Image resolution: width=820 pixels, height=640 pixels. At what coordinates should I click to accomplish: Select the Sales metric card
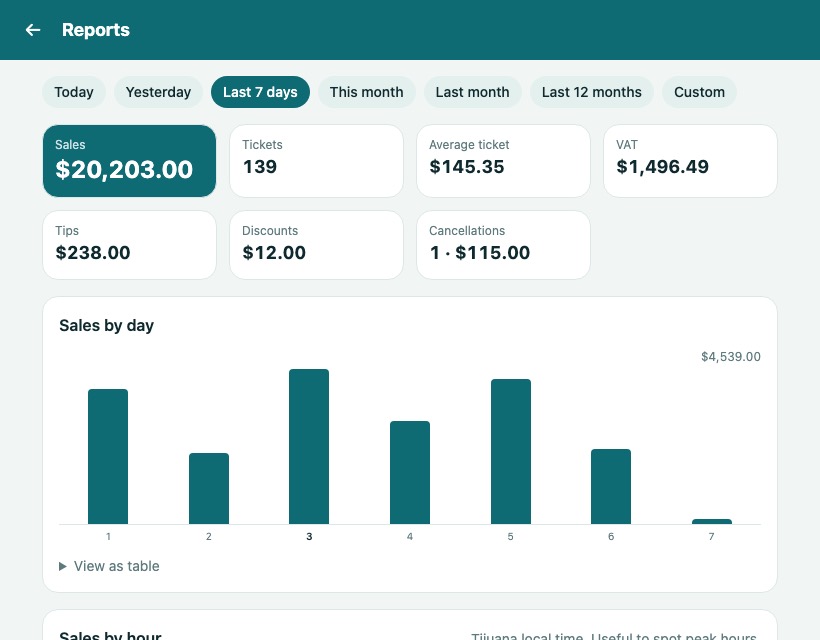pyautogui.click(x=129, y=161)
